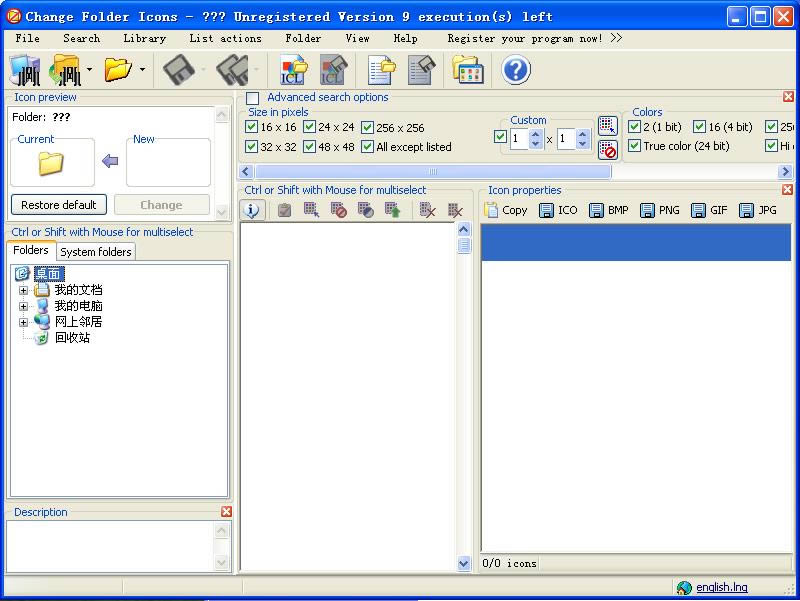800x601 pixels.
Task: Open the dropdown arrow beside open folder icon
Action: pos(142,69)
